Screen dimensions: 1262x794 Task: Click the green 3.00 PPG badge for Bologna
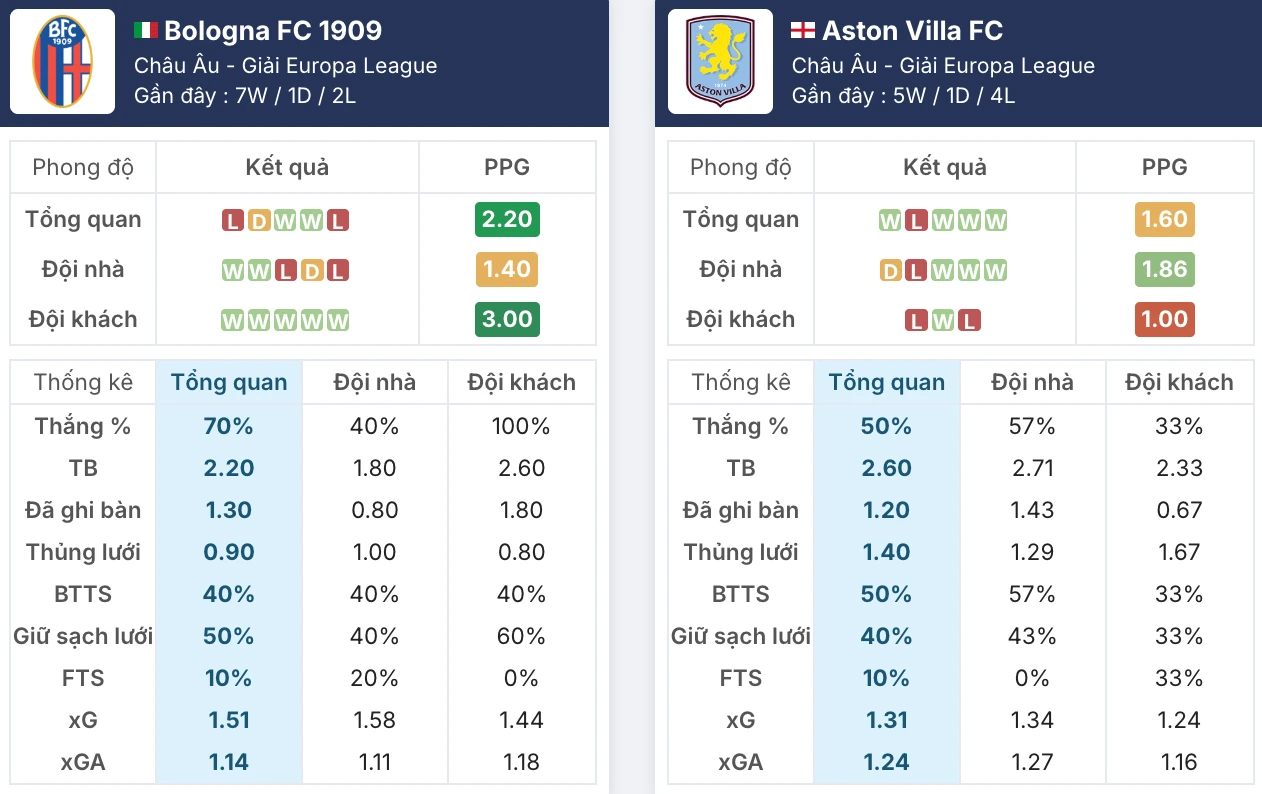tap(507, 319)
